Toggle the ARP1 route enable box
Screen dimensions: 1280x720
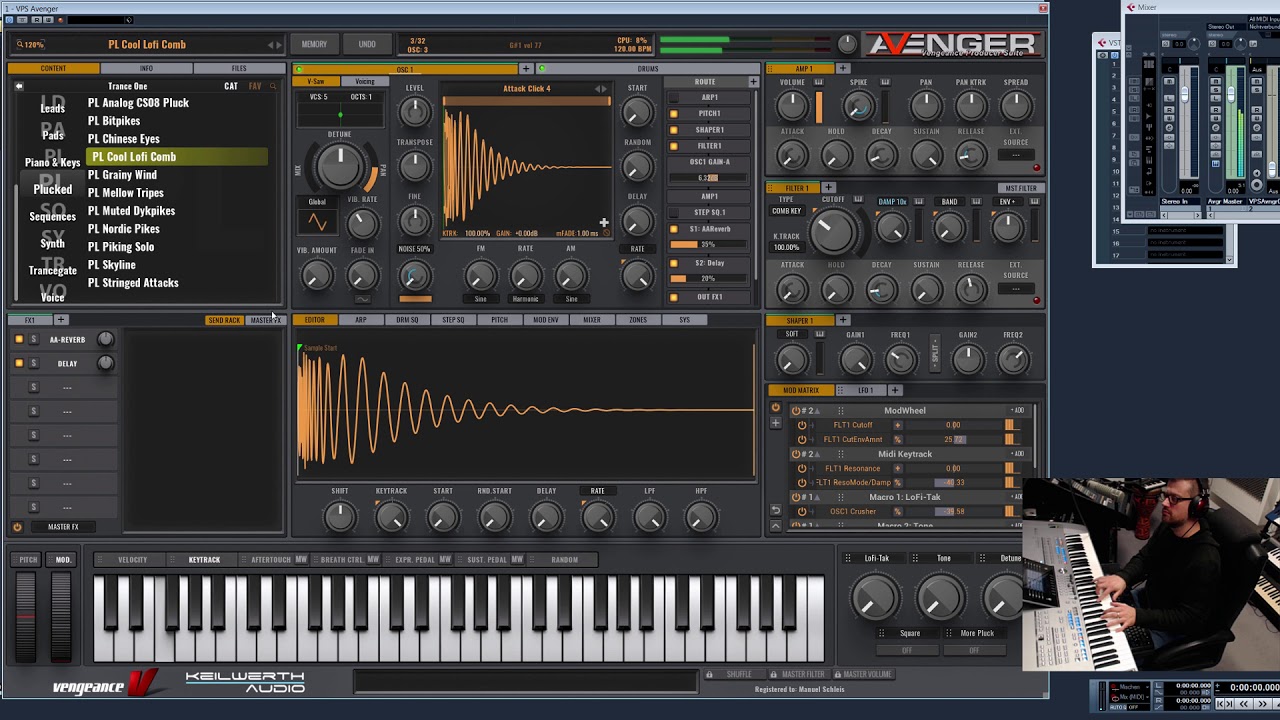click(673, 98)
